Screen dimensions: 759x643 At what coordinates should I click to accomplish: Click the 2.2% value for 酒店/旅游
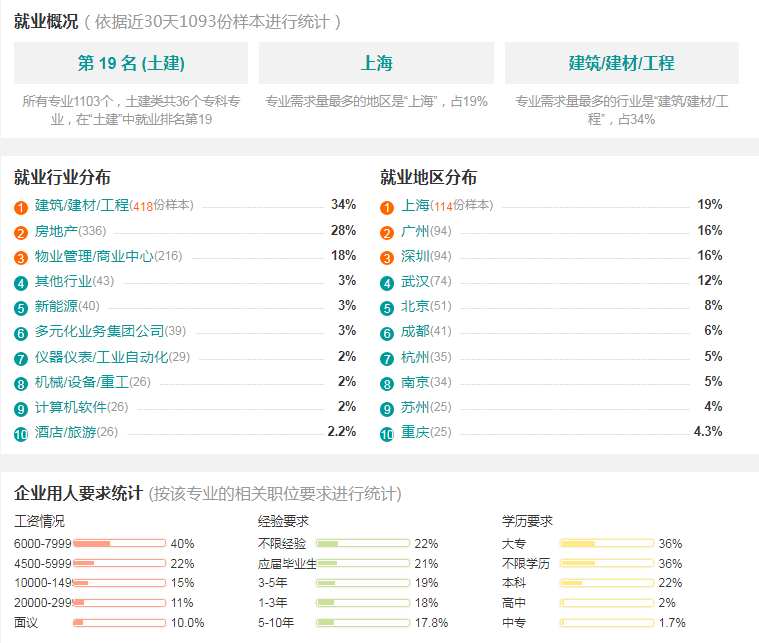click(342, 431)
